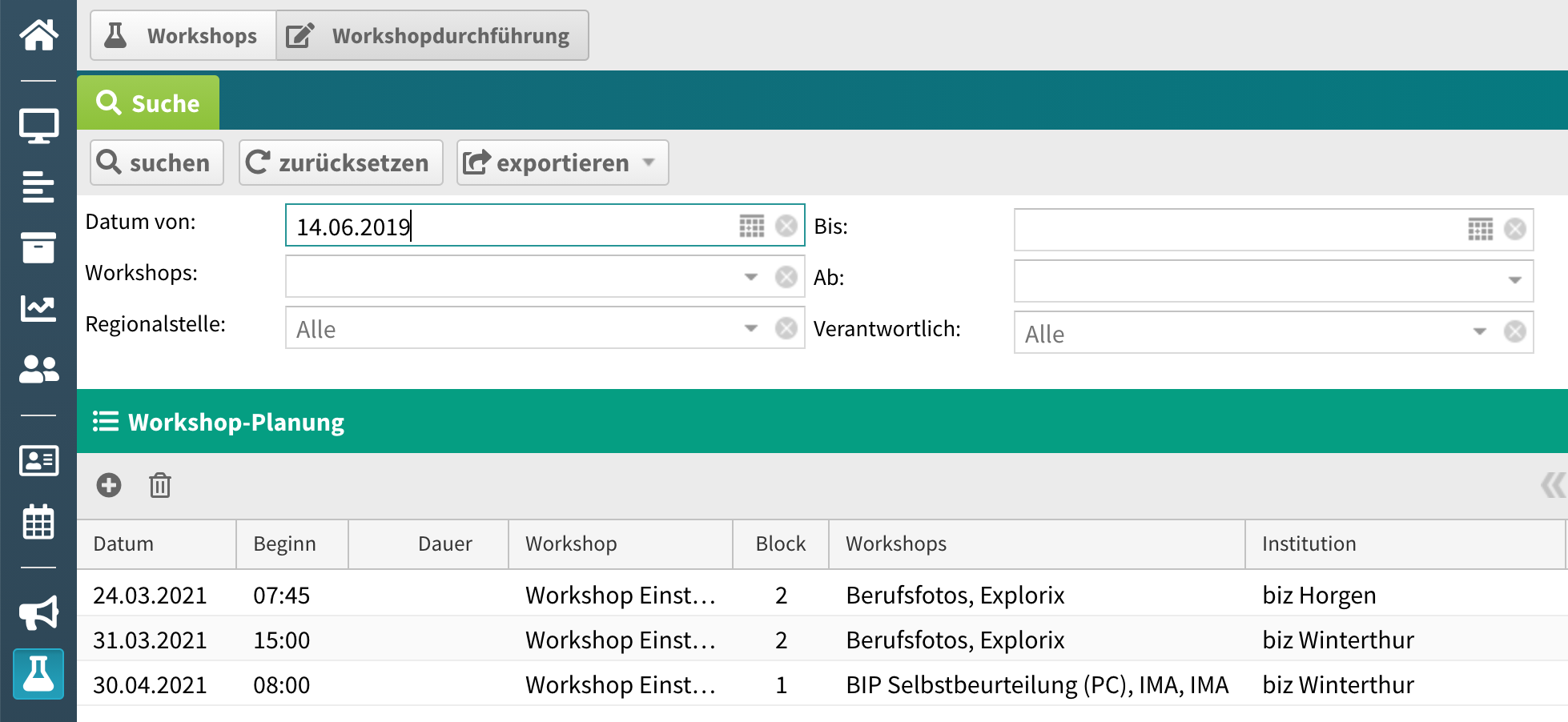Switch to the Workshops tab
Viewport: 1568px width, 722px height.
click(183, 35)
